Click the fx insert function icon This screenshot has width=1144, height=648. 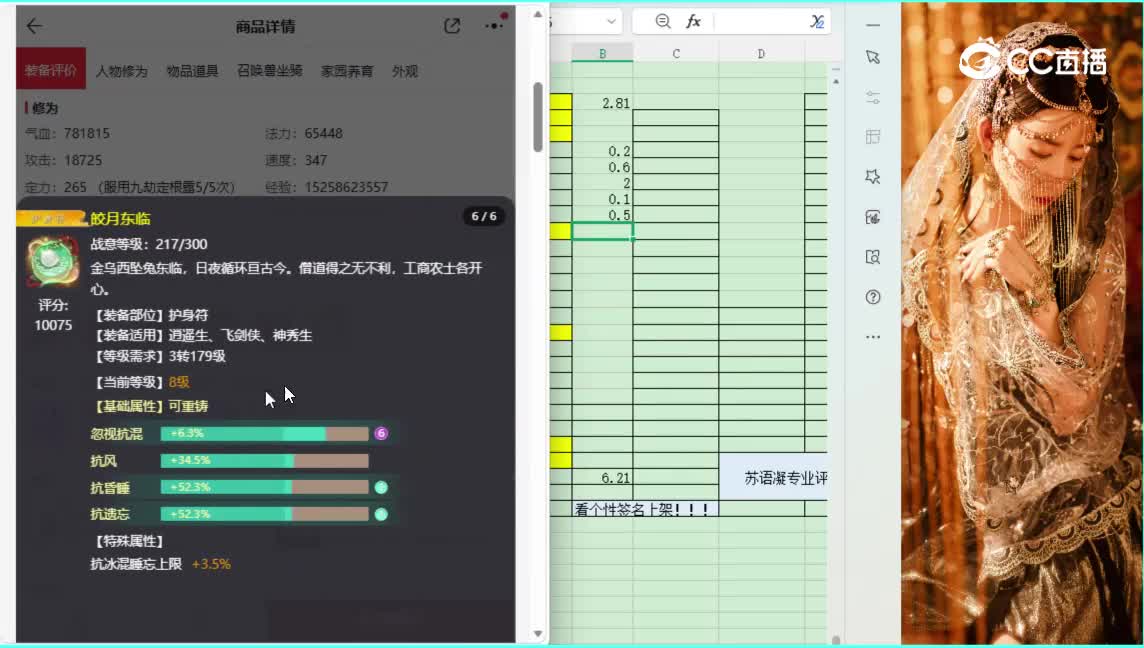[x=693, y=21]
